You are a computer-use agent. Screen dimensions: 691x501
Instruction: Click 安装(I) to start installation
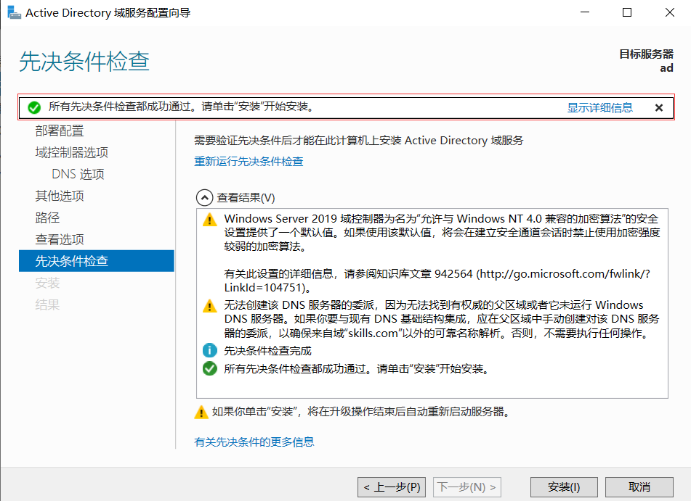[564, 487]
